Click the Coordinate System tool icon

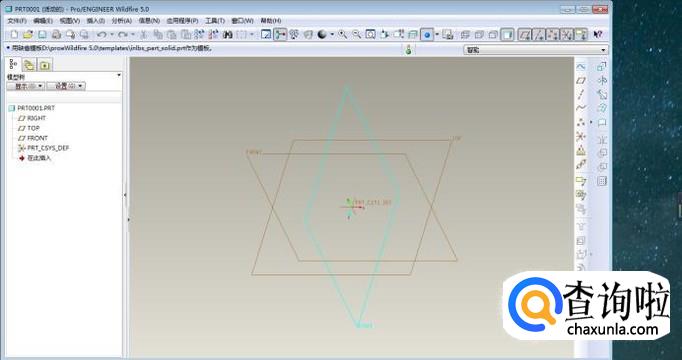tap(581, 137)
